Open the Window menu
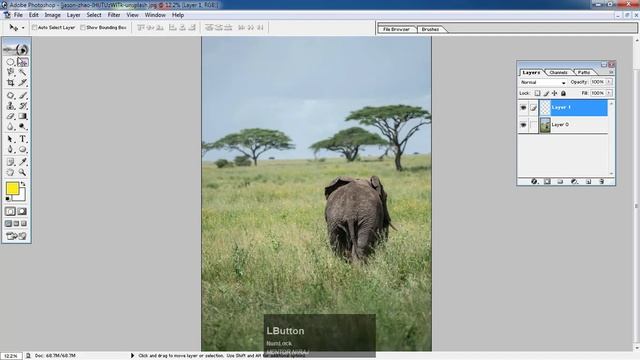Screen dimensions: 640x360 [155, 15]
